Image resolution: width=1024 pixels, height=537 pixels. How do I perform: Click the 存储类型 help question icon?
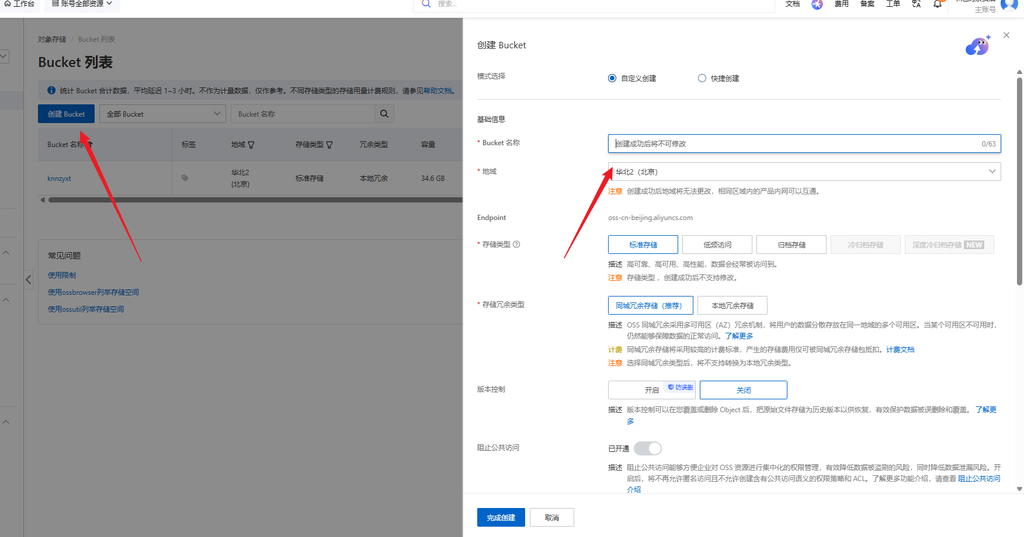pyautogui.click(x=517, y=244)
